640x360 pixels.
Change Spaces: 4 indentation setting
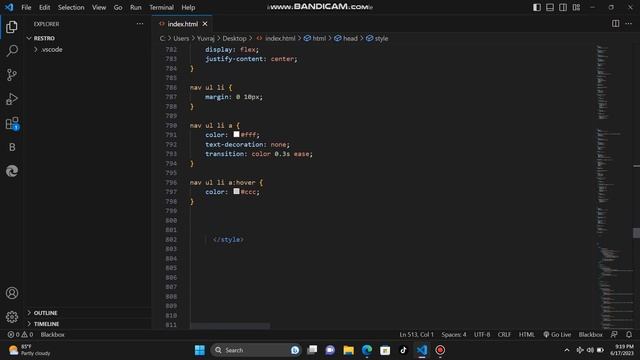coord(453,335)
